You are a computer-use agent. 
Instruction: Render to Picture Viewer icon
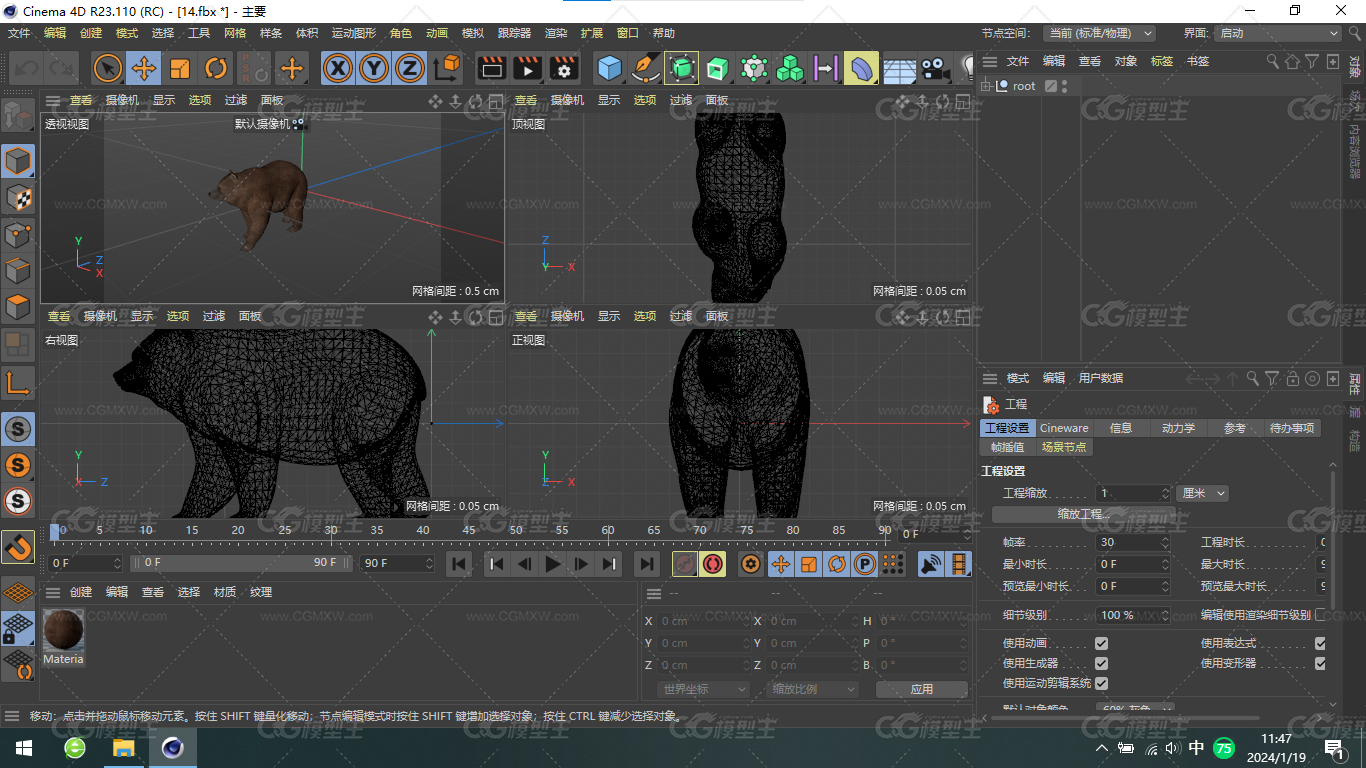[x=527, y=68]
